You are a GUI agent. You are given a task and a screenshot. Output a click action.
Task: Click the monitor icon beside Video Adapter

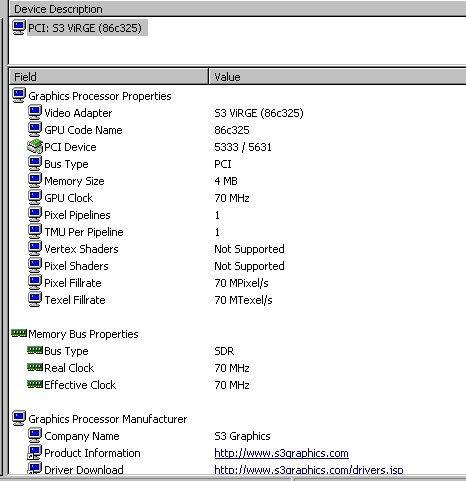35,113
